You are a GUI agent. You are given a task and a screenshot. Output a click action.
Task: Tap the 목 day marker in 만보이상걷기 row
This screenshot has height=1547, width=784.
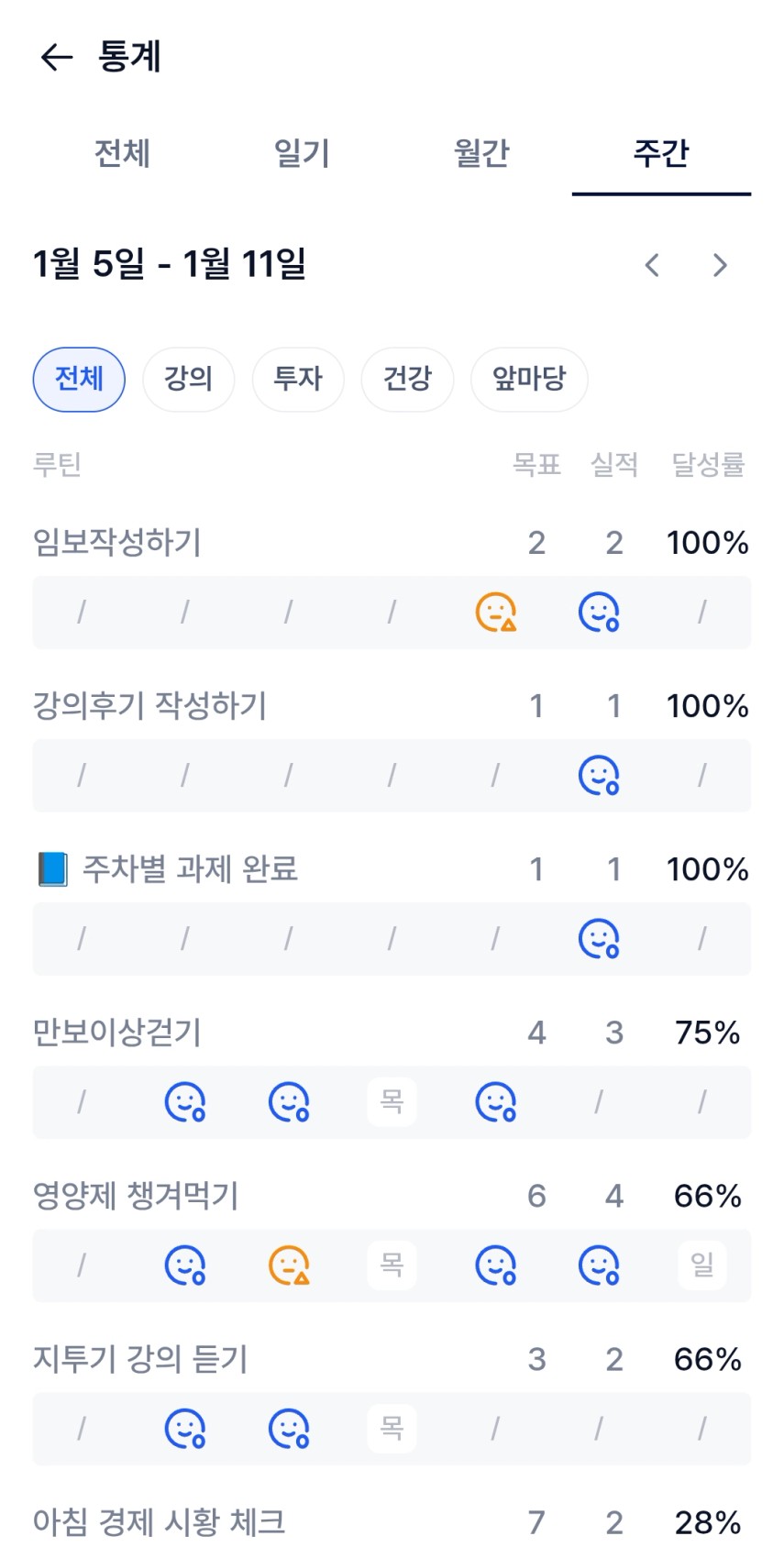coord(392,1101)
